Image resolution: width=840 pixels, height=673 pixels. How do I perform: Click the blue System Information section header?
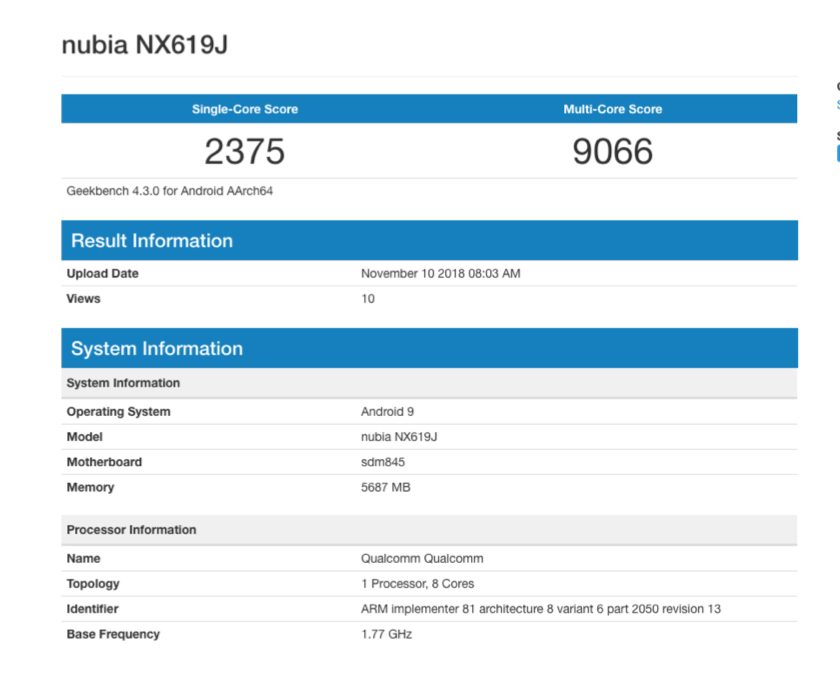pos(157,349)
